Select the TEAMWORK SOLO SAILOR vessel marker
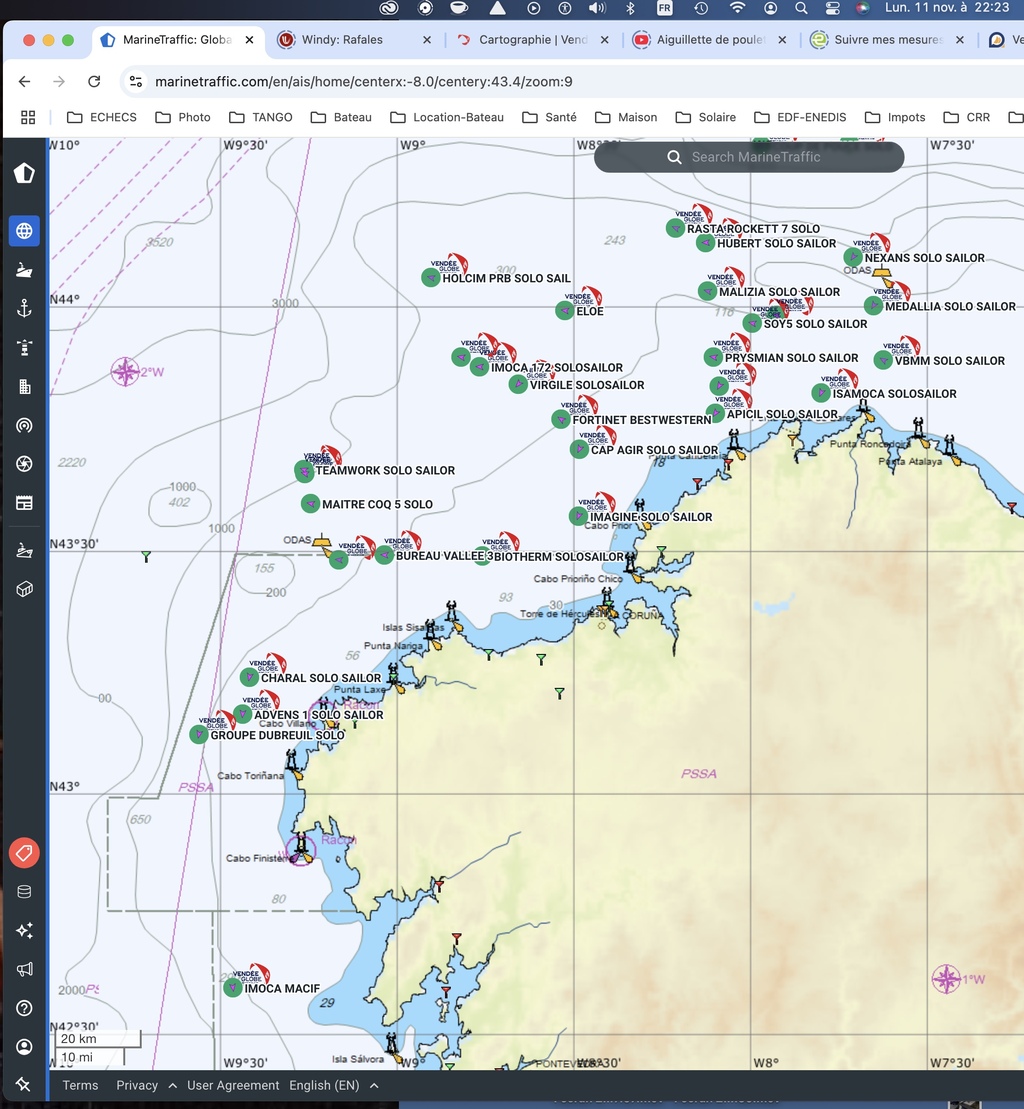This screenshot has height=1109, width=1024. pos(304,470)
